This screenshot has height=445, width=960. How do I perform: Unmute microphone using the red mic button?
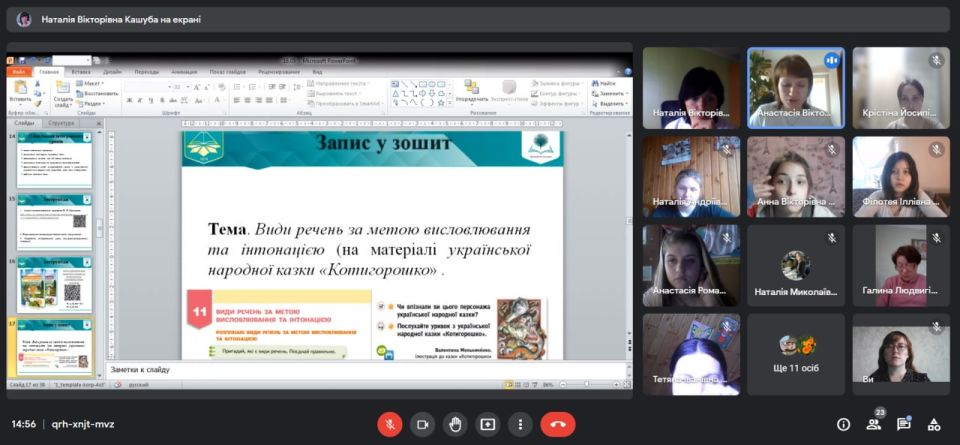point(390,424)
